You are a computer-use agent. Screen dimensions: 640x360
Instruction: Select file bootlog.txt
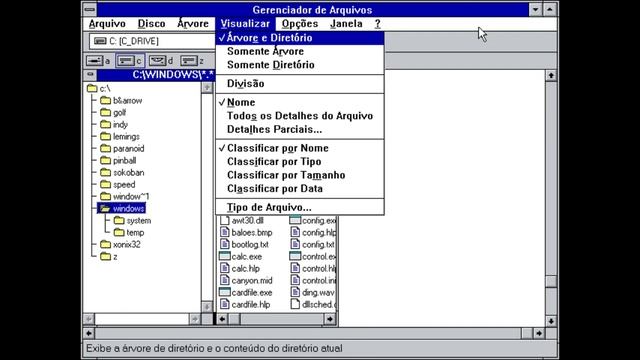(244, 244)
